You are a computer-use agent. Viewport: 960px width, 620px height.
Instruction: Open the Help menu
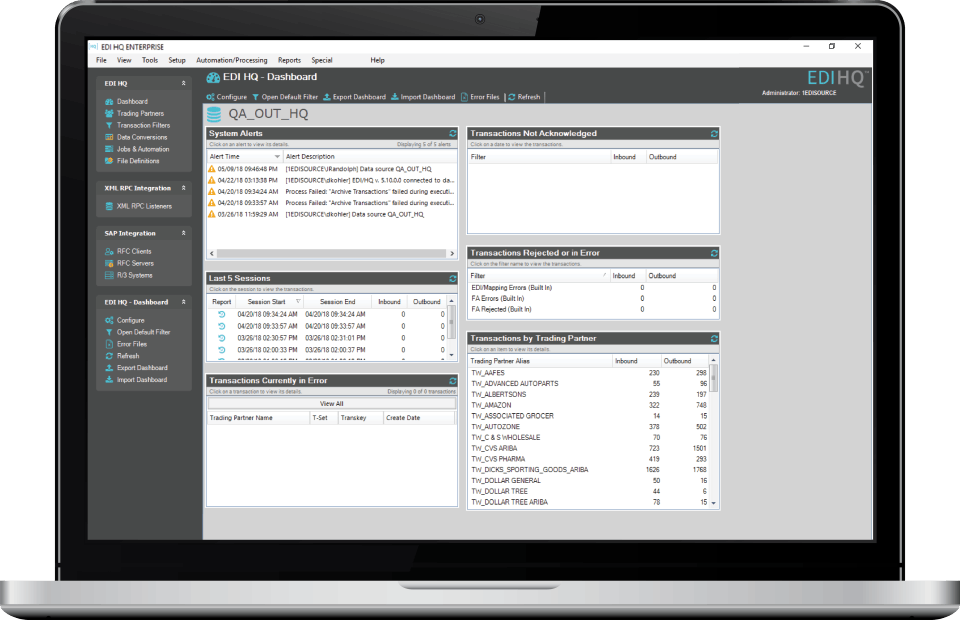click(378, 61)
